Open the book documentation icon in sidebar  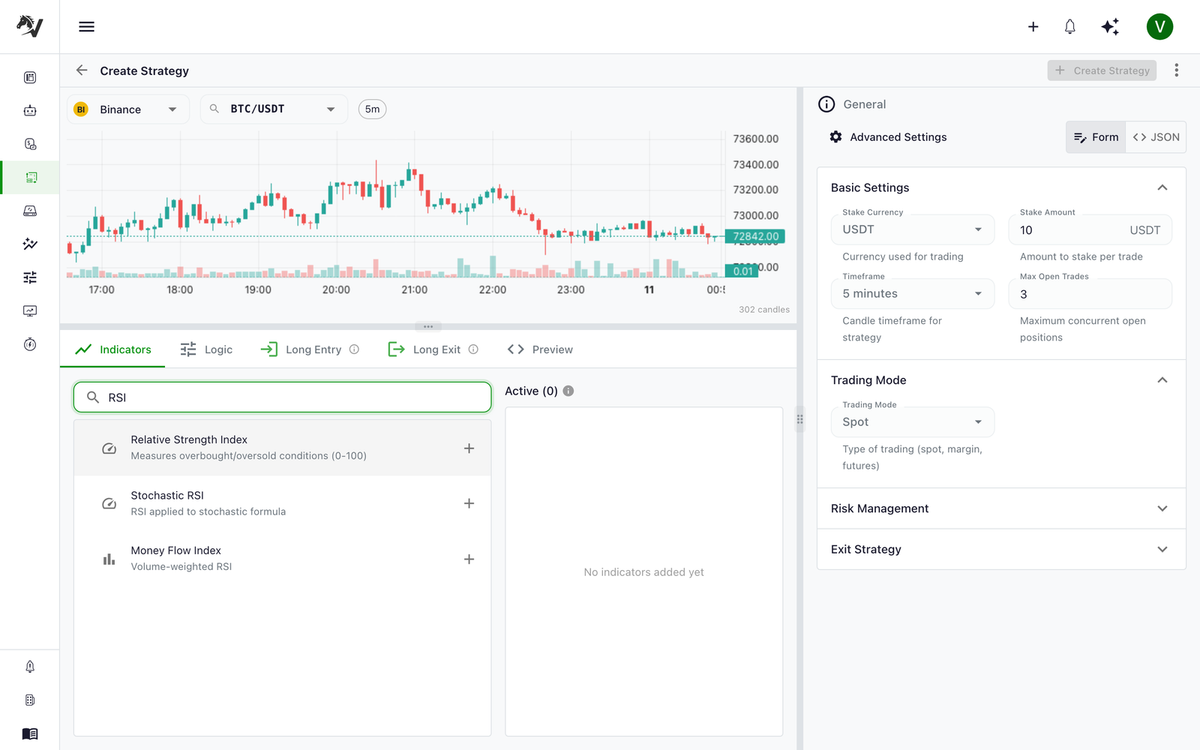pos(30,734)
